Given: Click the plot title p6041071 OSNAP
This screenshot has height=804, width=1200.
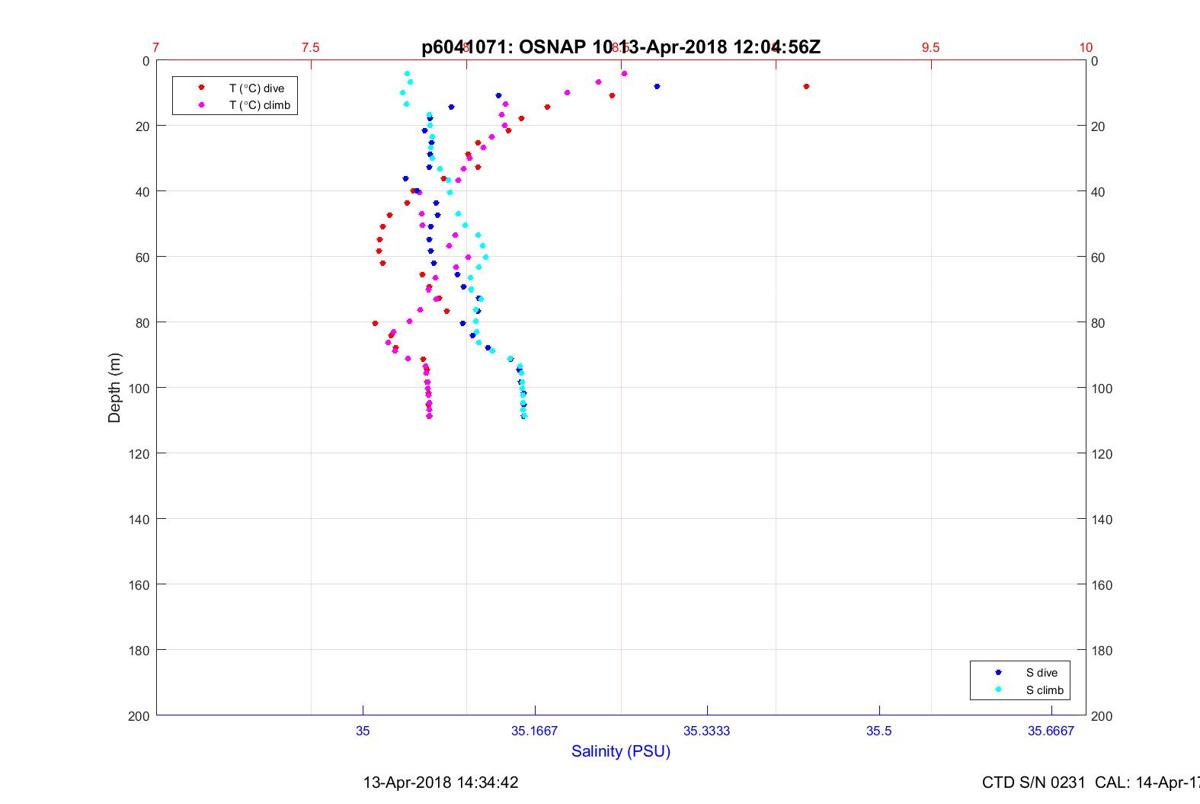Looking at the screenshot, I should point(621,47).
